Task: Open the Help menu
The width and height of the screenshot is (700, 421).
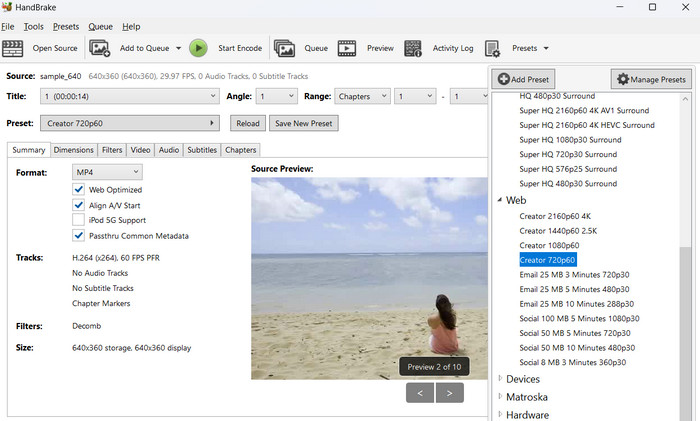Action: (x=131, y=27)
